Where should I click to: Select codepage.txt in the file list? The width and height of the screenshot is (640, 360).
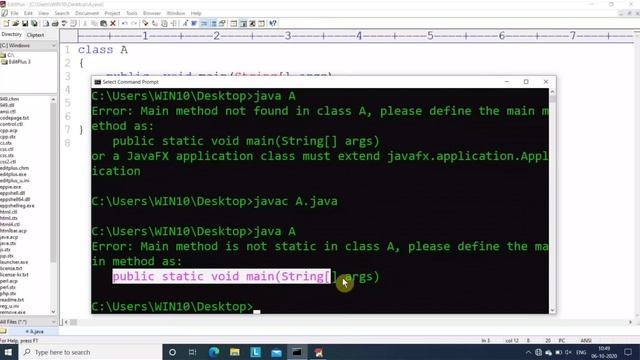coord(14,118)
